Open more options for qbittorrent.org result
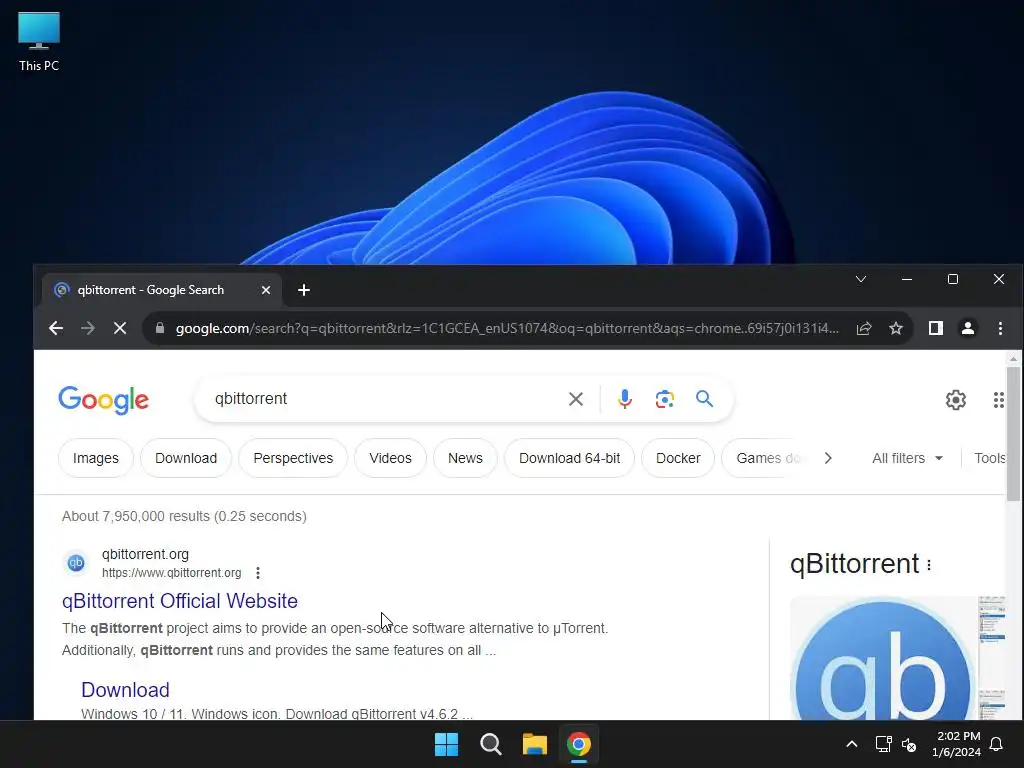This screenshot has width=1024, height=768. 258,573
